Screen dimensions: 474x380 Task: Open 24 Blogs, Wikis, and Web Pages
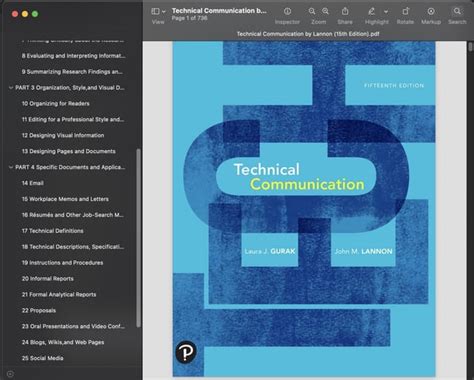click(63, 342)
